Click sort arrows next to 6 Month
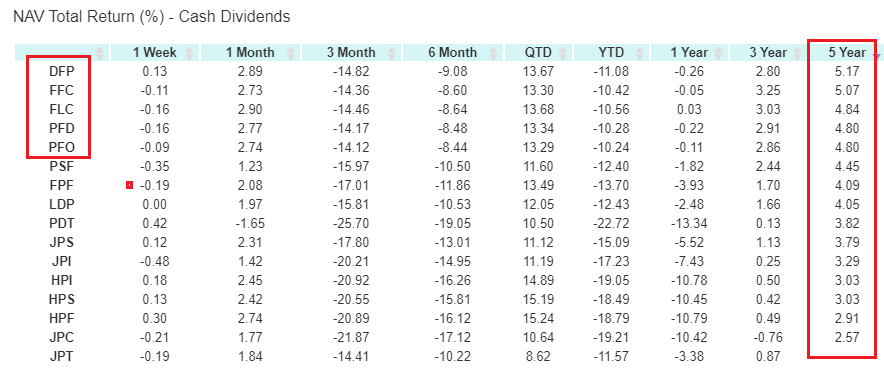 pos(494,53)
